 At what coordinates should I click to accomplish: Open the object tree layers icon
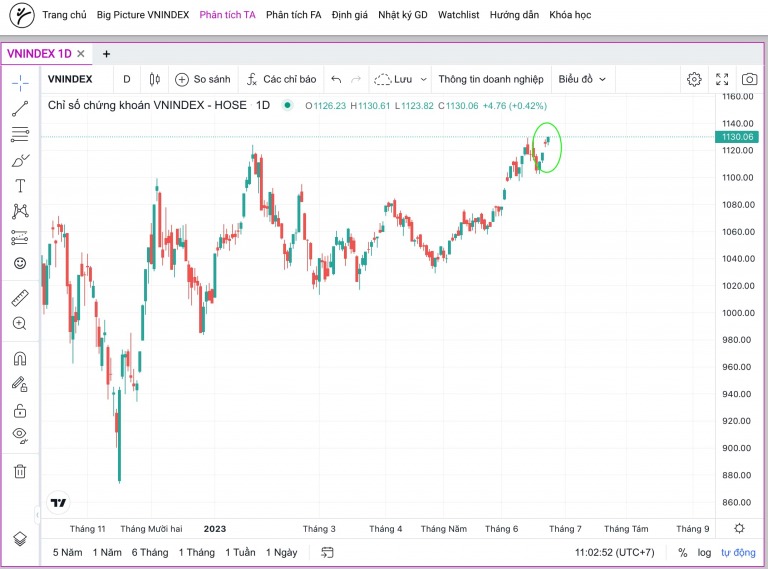point(20,539)
